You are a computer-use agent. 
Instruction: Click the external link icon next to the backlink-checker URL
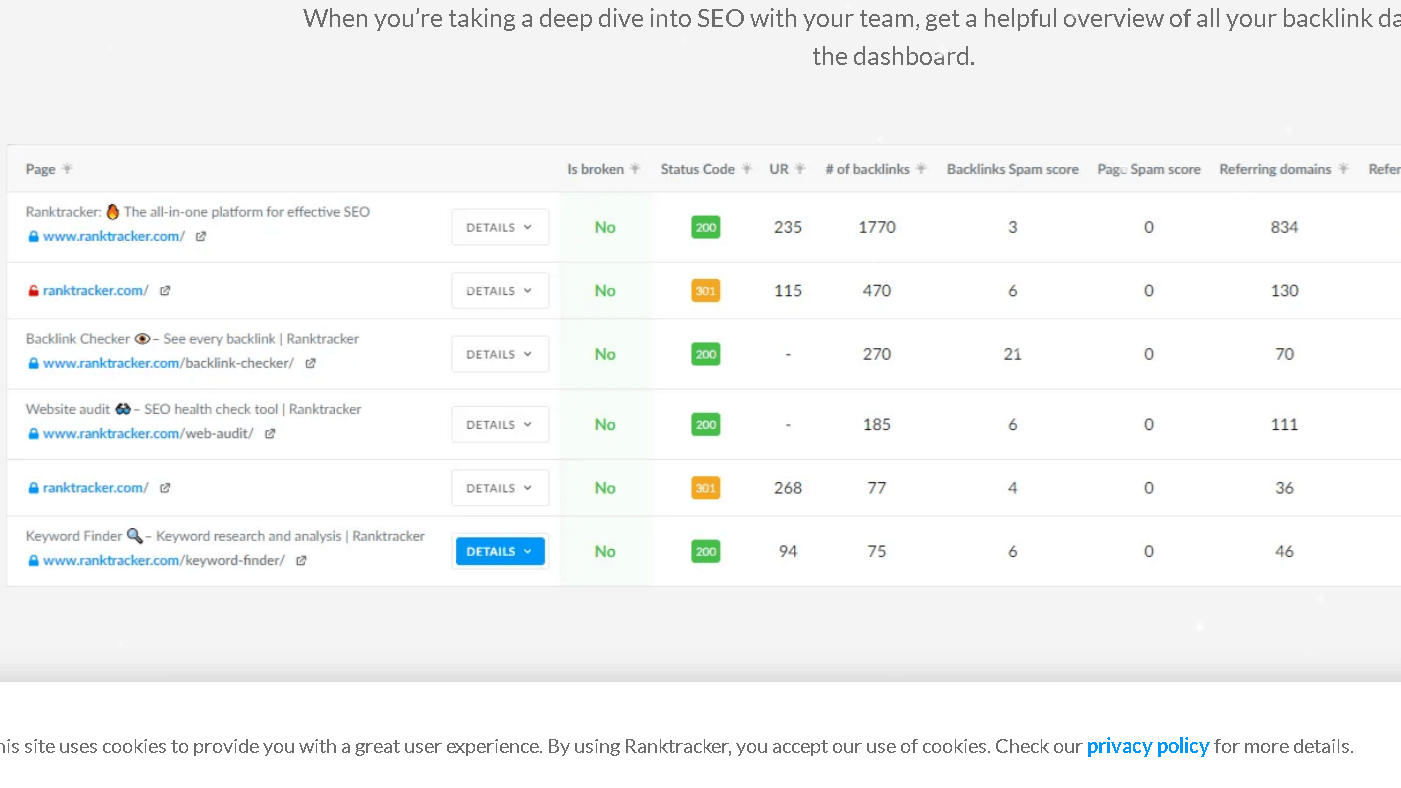coord(311,363)
